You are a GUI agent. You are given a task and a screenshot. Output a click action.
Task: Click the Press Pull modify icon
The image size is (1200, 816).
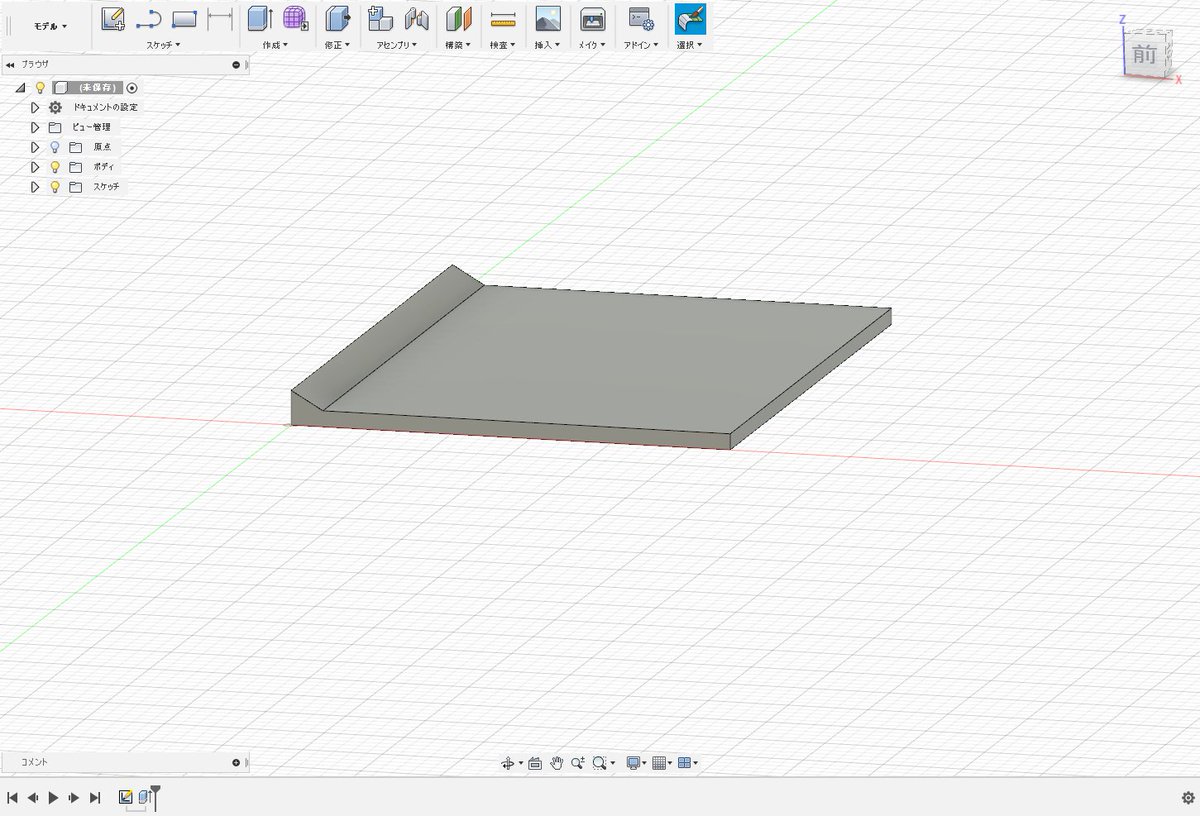[338, 18]
